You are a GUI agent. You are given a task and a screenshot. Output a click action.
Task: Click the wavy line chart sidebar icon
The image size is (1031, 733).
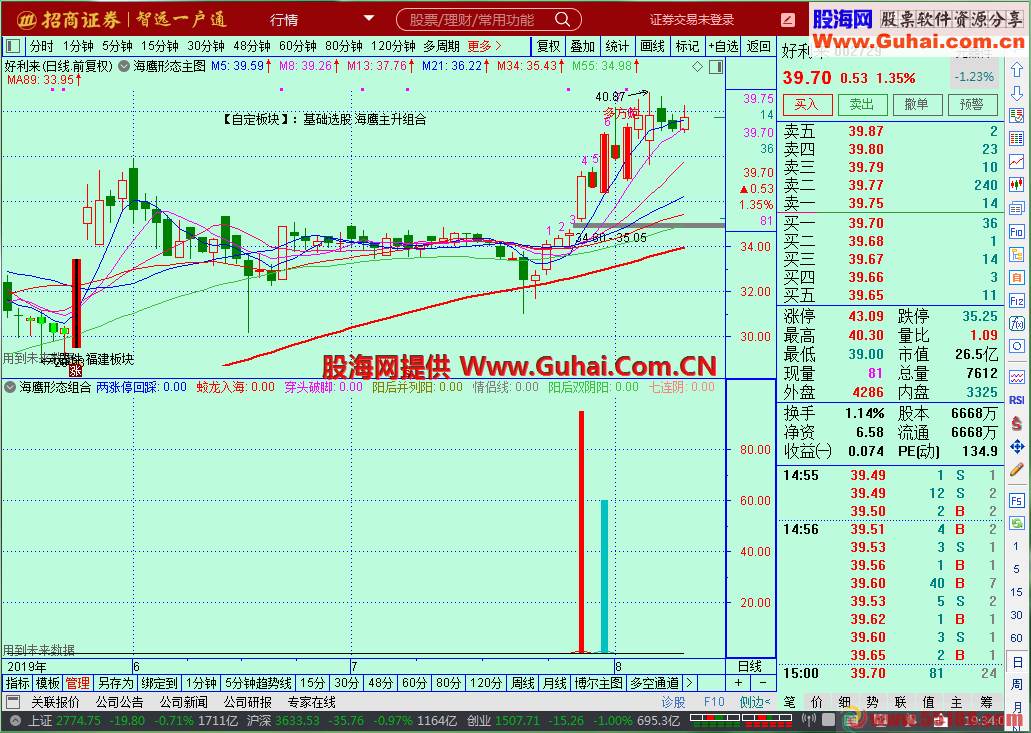click(1017, 377)
